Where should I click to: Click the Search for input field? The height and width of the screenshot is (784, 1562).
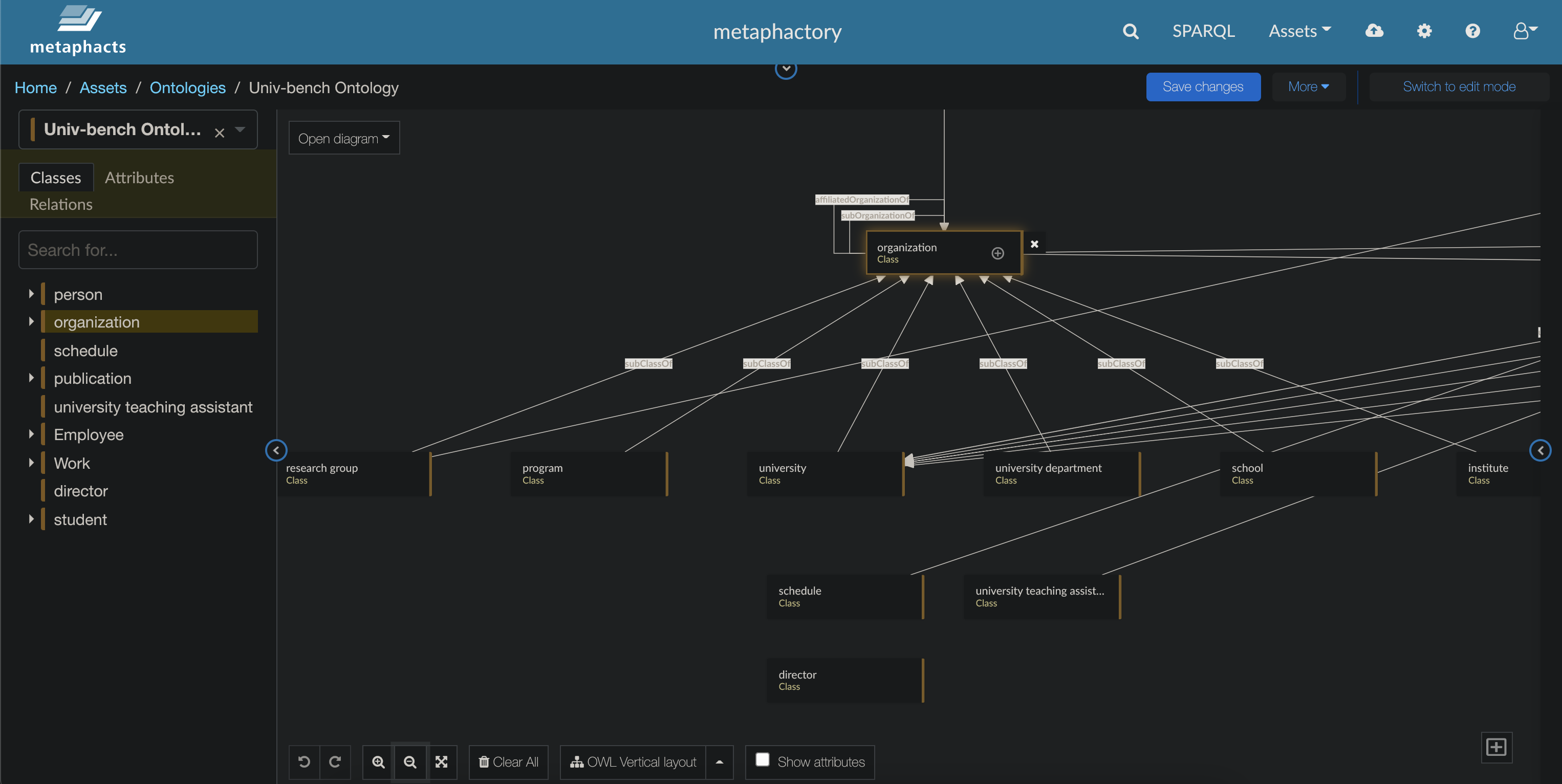(138, 250)
